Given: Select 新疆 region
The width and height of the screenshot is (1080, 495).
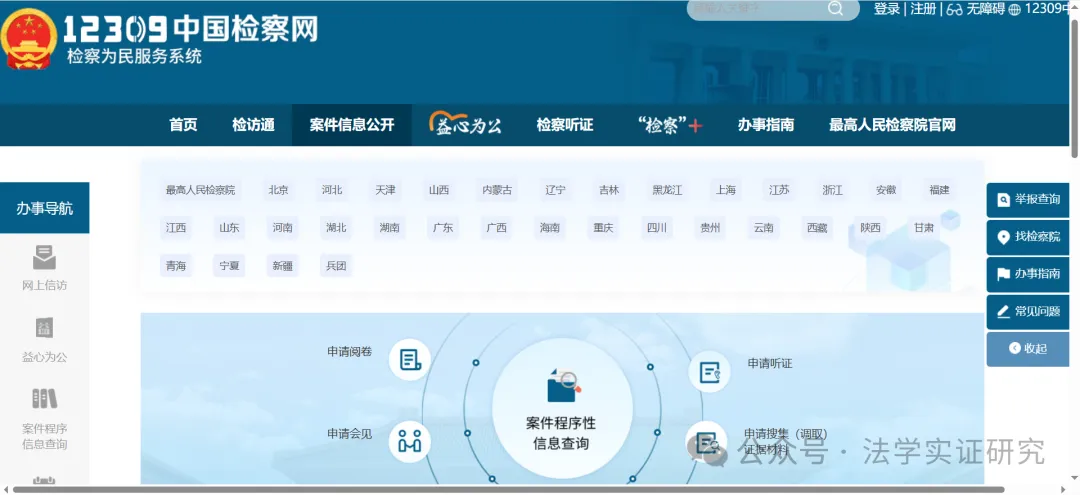Looking at the screenshot, I should click(x=282, y=266).
